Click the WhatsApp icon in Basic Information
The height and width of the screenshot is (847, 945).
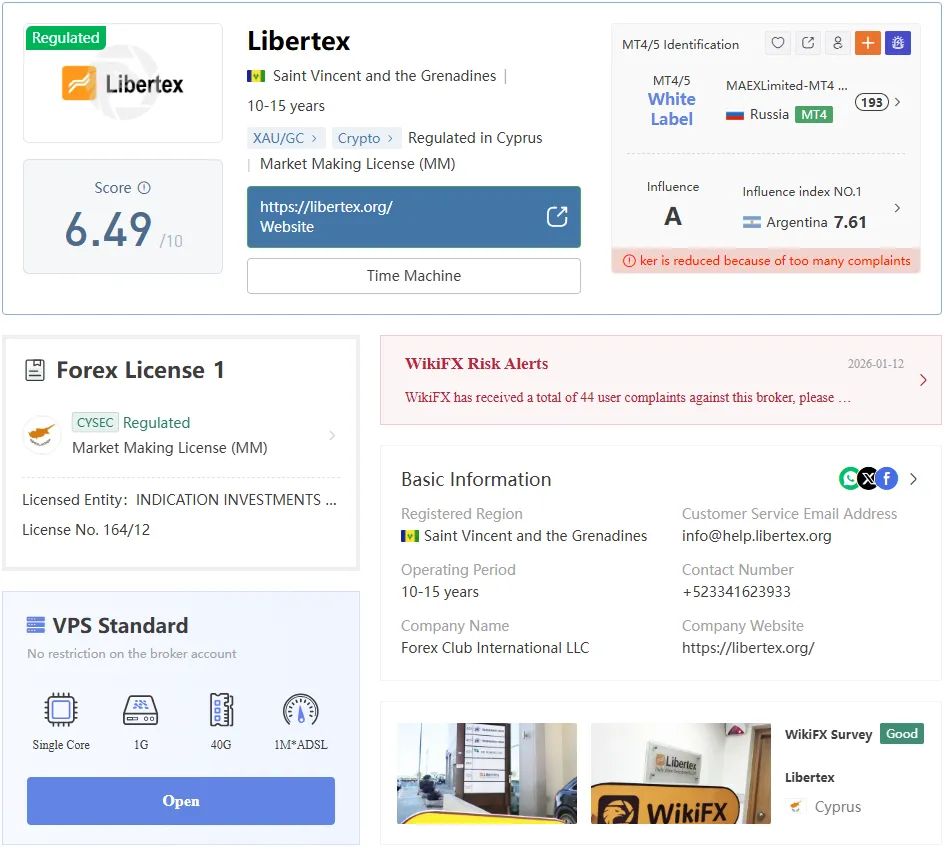(850, 479)
